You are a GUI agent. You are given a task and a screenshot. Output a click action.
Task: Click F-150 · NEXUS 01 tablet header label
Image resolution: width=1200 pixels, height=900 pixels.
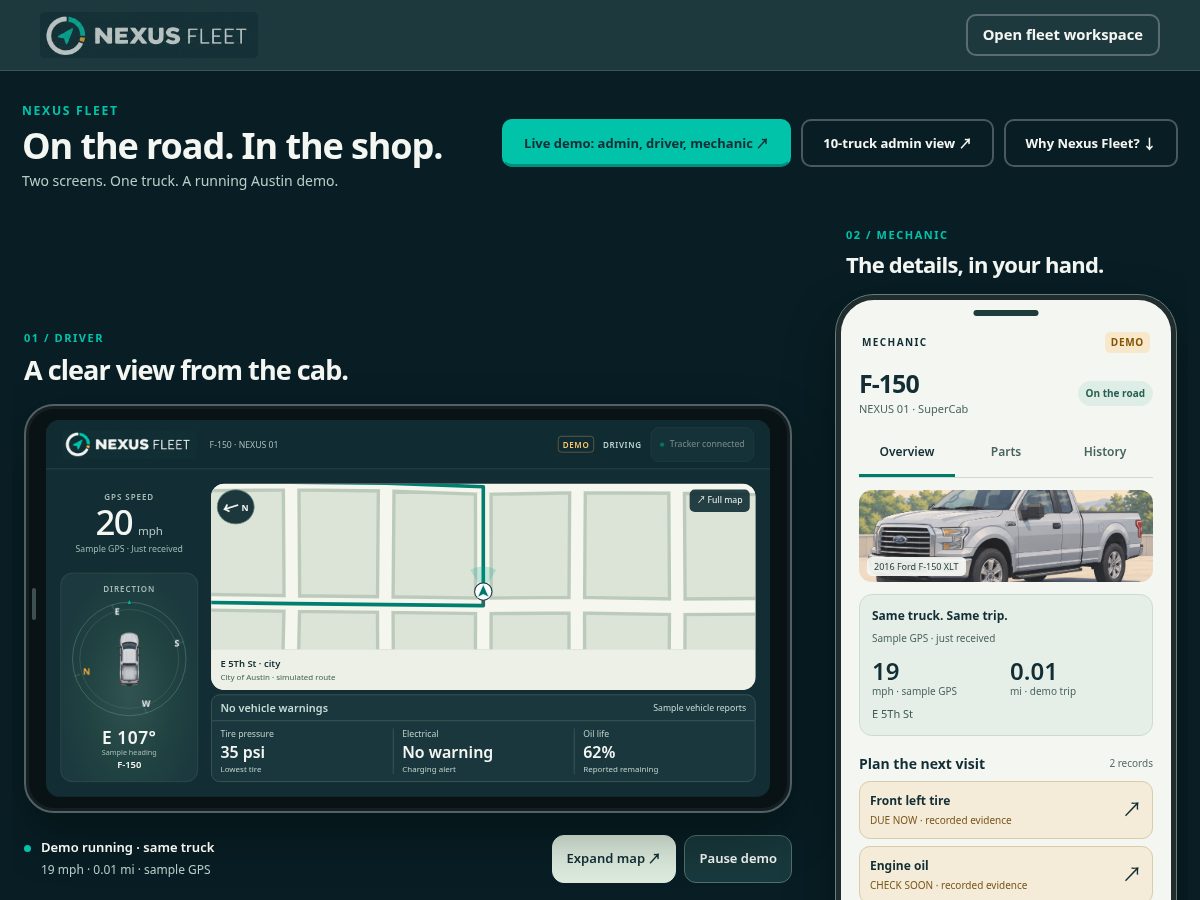tap(243, 445)
